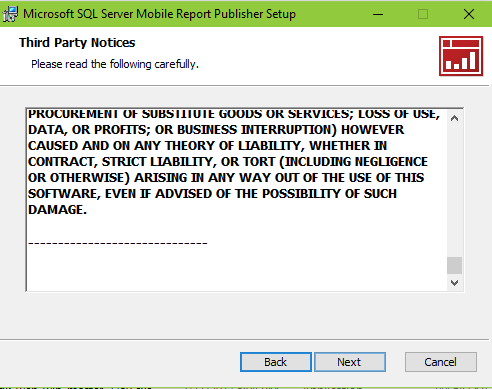492x389 pixels.
Task: Cancel the setup wizard
Action: coord(441,362)
